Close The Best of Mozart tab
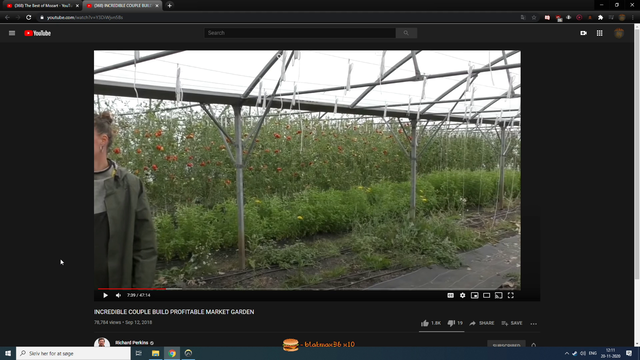 point(77,6)
